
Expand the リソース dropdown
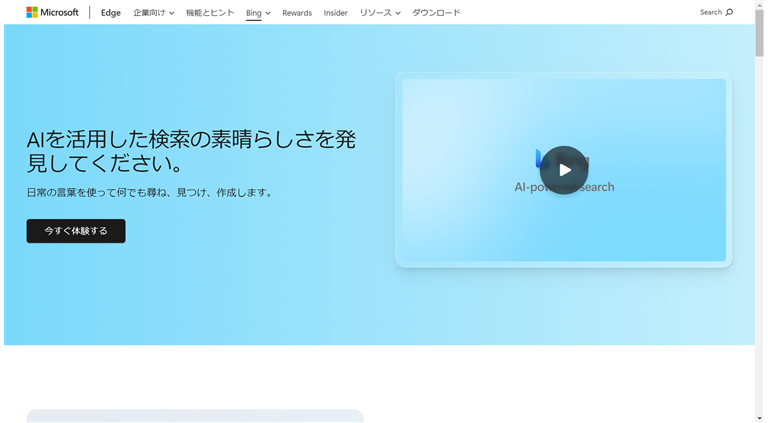tap(380, 13)
